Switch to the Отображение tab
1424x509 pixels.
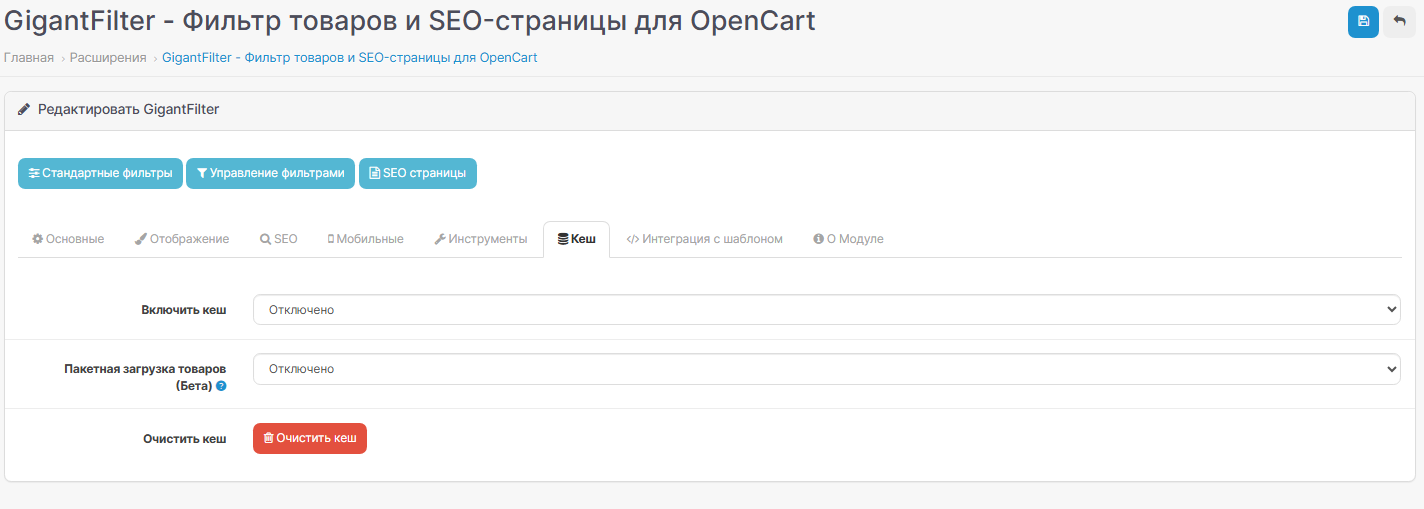(182, 239)
